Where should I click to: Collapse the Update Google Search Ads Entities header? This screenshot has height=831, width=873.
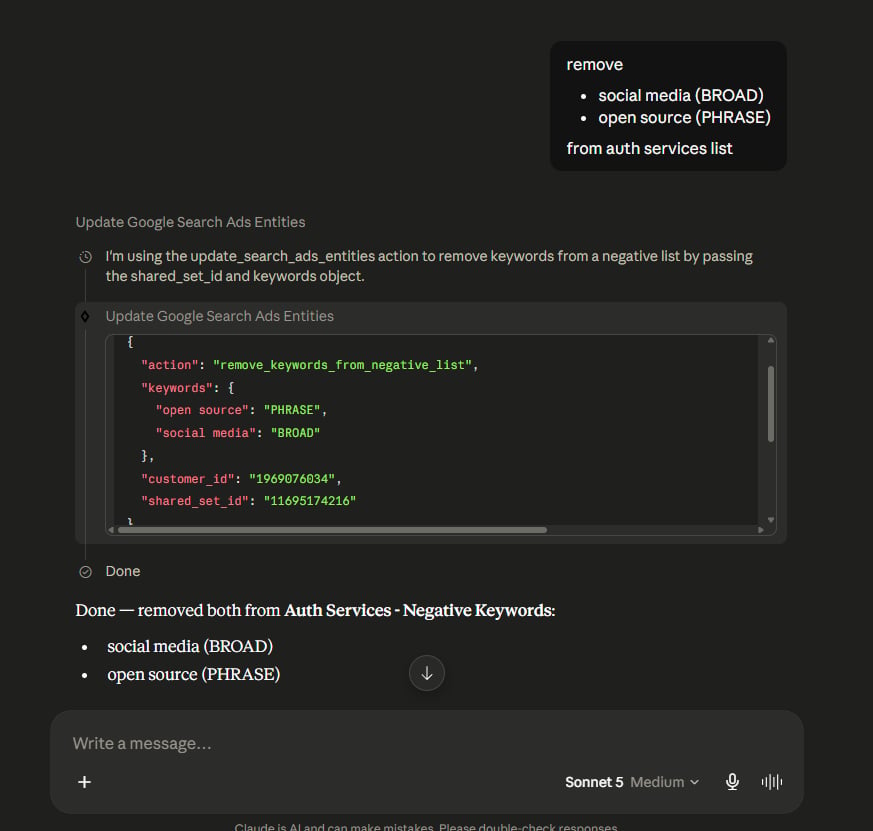[190, 222]
